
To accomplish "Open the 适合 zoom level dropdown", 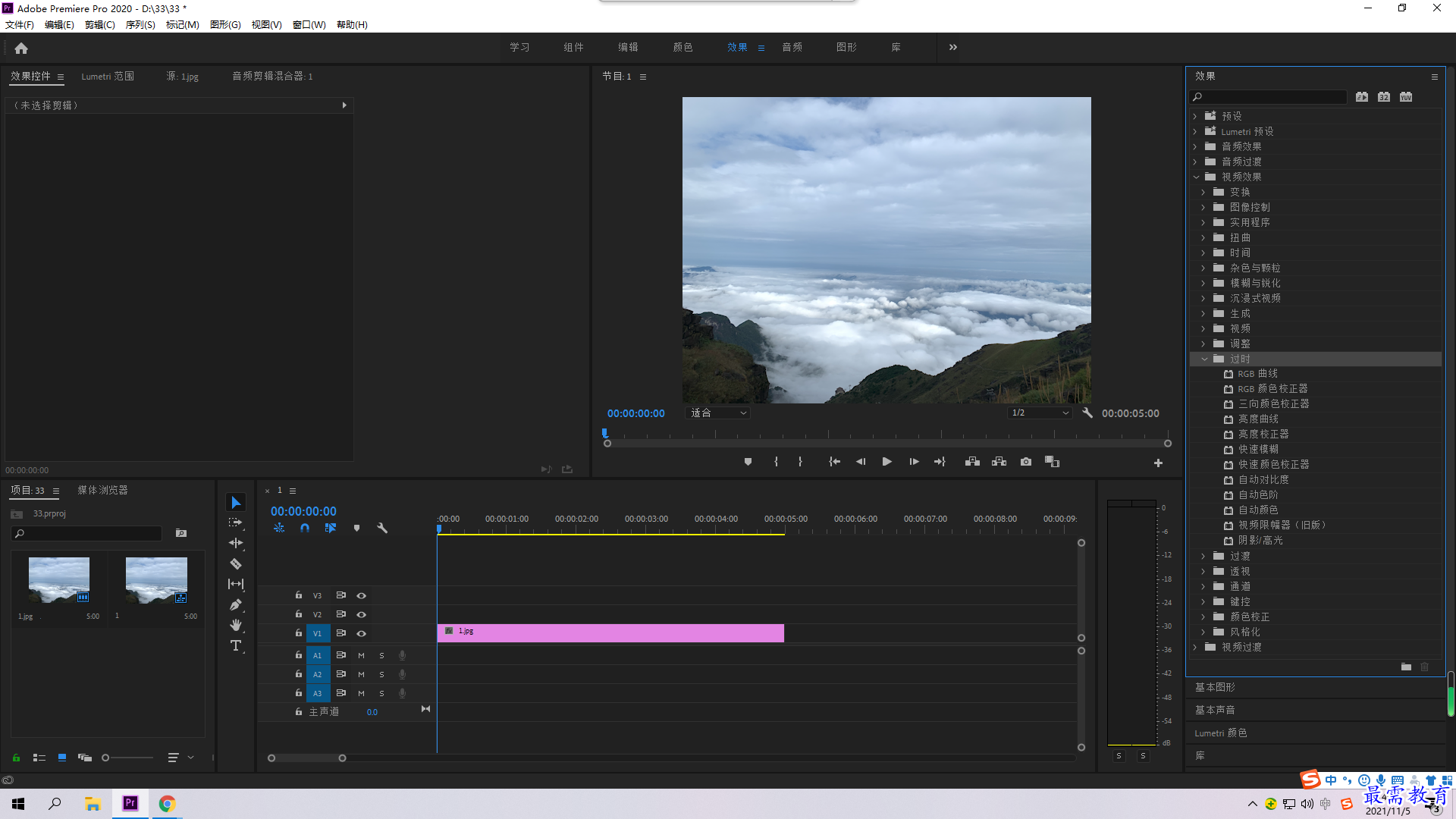I will pyautogui.click(x=718, y=413).
